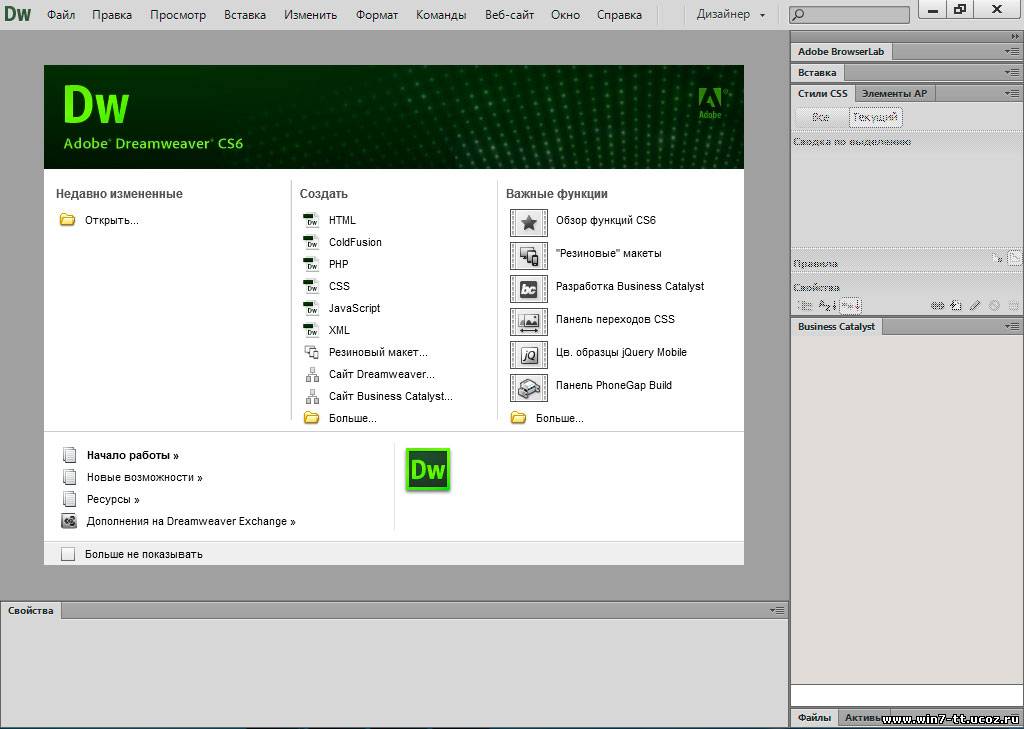This screenshot has width=1024, height=729.
Task: Click the large Dw thumbnail in the welcome footer
Action: (428, 470)
